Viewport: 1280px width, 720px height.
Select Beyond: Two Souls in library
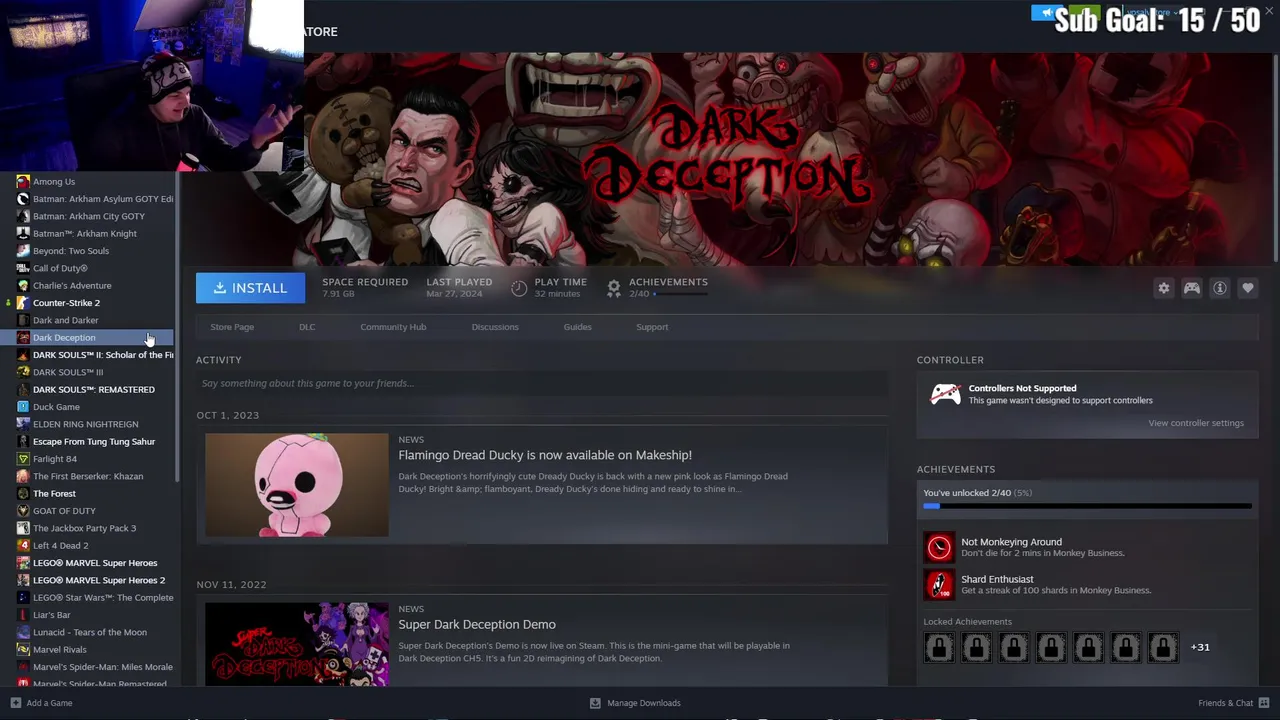(x=71, y=251)
